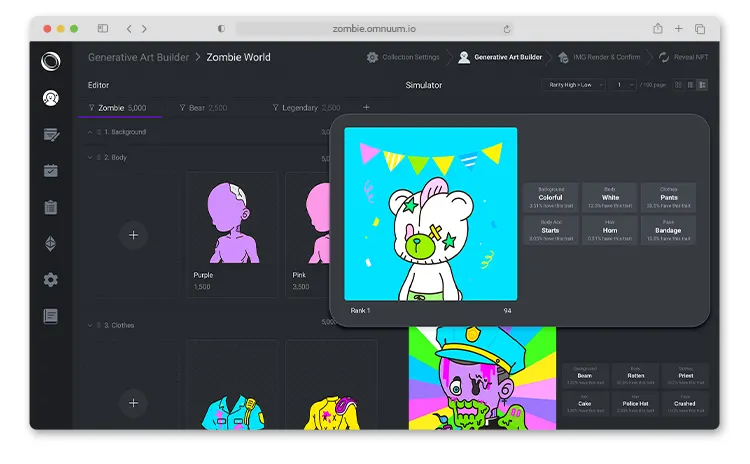
Task: Reload the page with the refresh icon
Action: [507, 29]
